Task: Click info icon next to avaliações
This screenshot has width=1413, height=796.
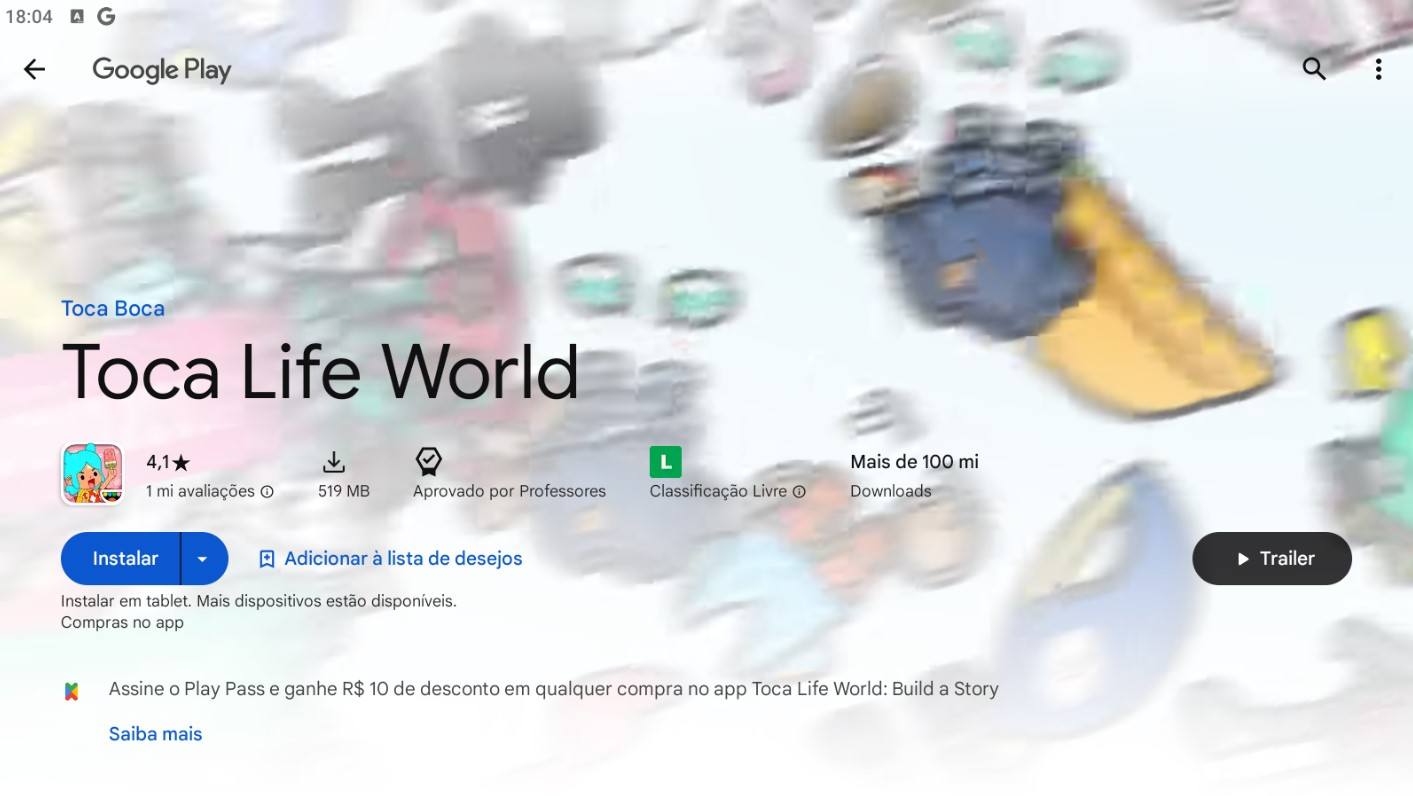Action: point(267,492)
